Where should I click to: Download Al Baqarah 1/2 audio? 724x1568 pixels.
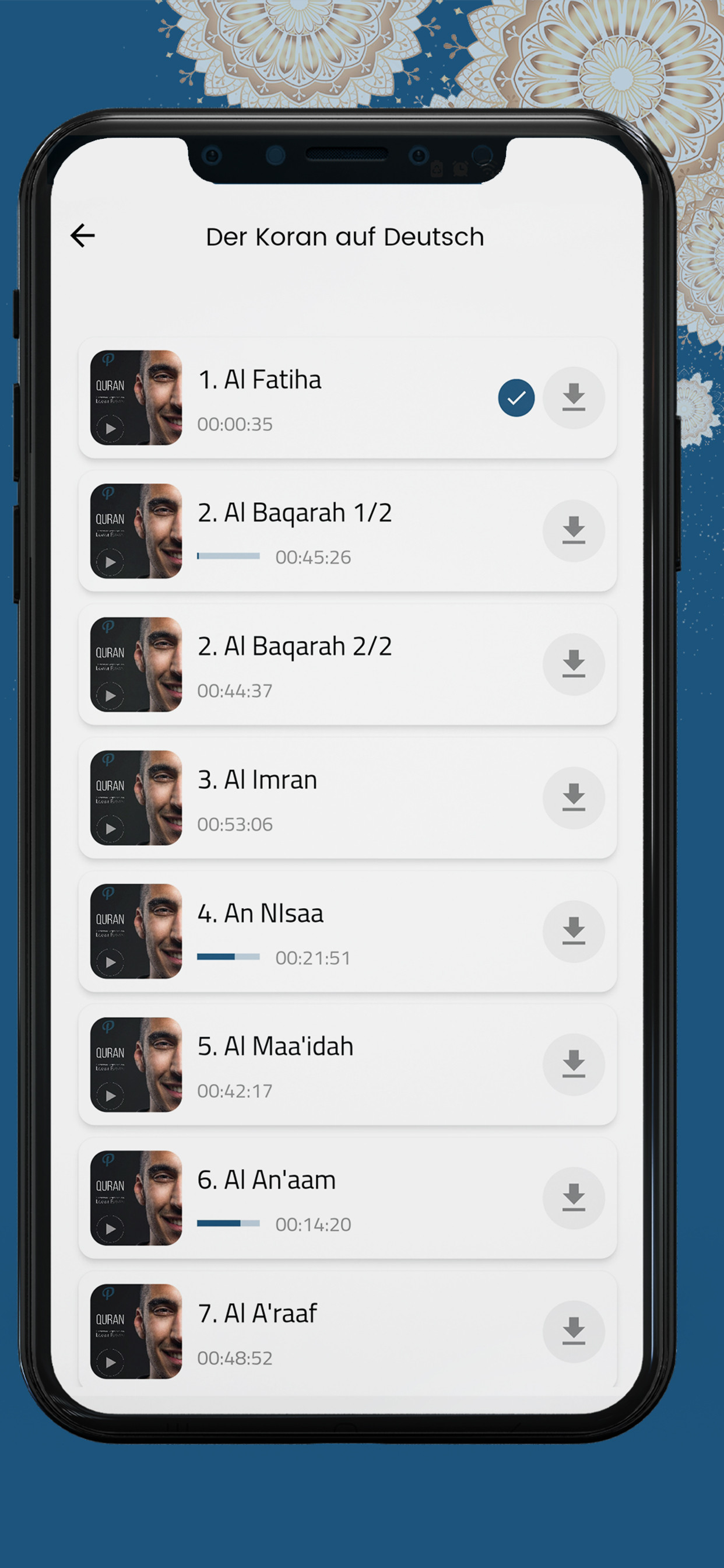[573, 531]
